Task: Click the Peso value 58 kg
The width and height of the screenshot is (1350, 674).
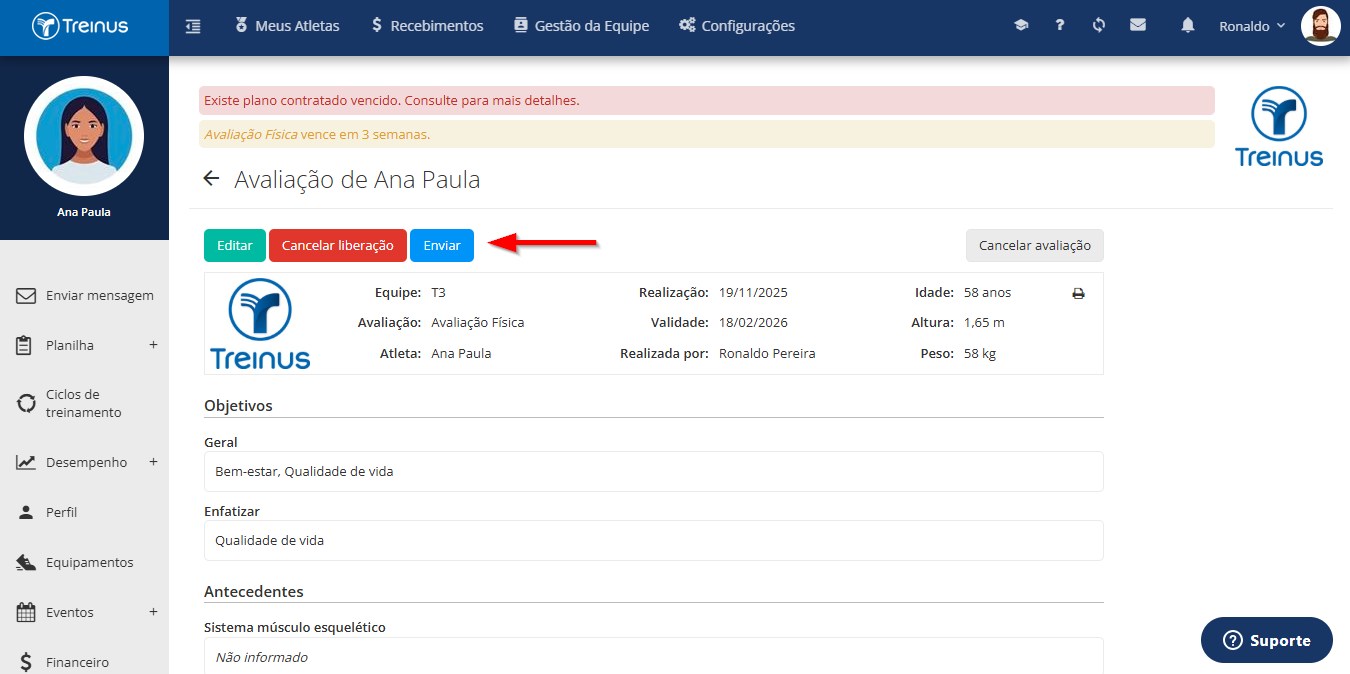Action: point(980,353)
